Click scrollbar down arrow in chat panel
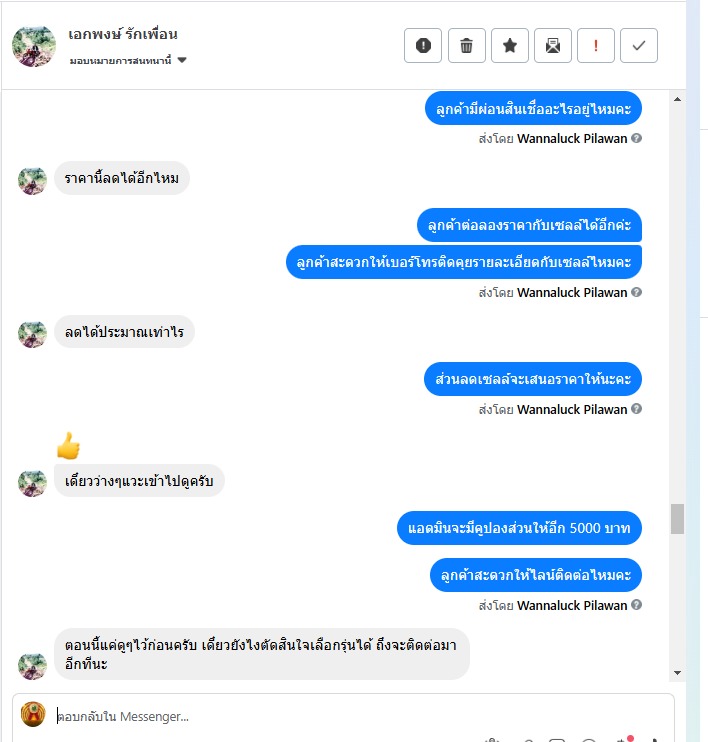This screenshot has width=708, height=742. tap(677, 673)
